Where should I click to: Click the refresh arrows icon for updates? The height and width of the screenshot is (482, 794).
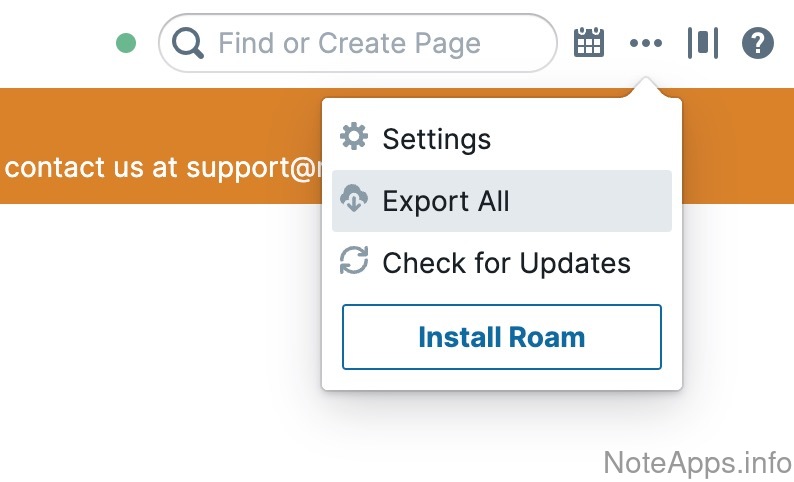tap(354, 262)
